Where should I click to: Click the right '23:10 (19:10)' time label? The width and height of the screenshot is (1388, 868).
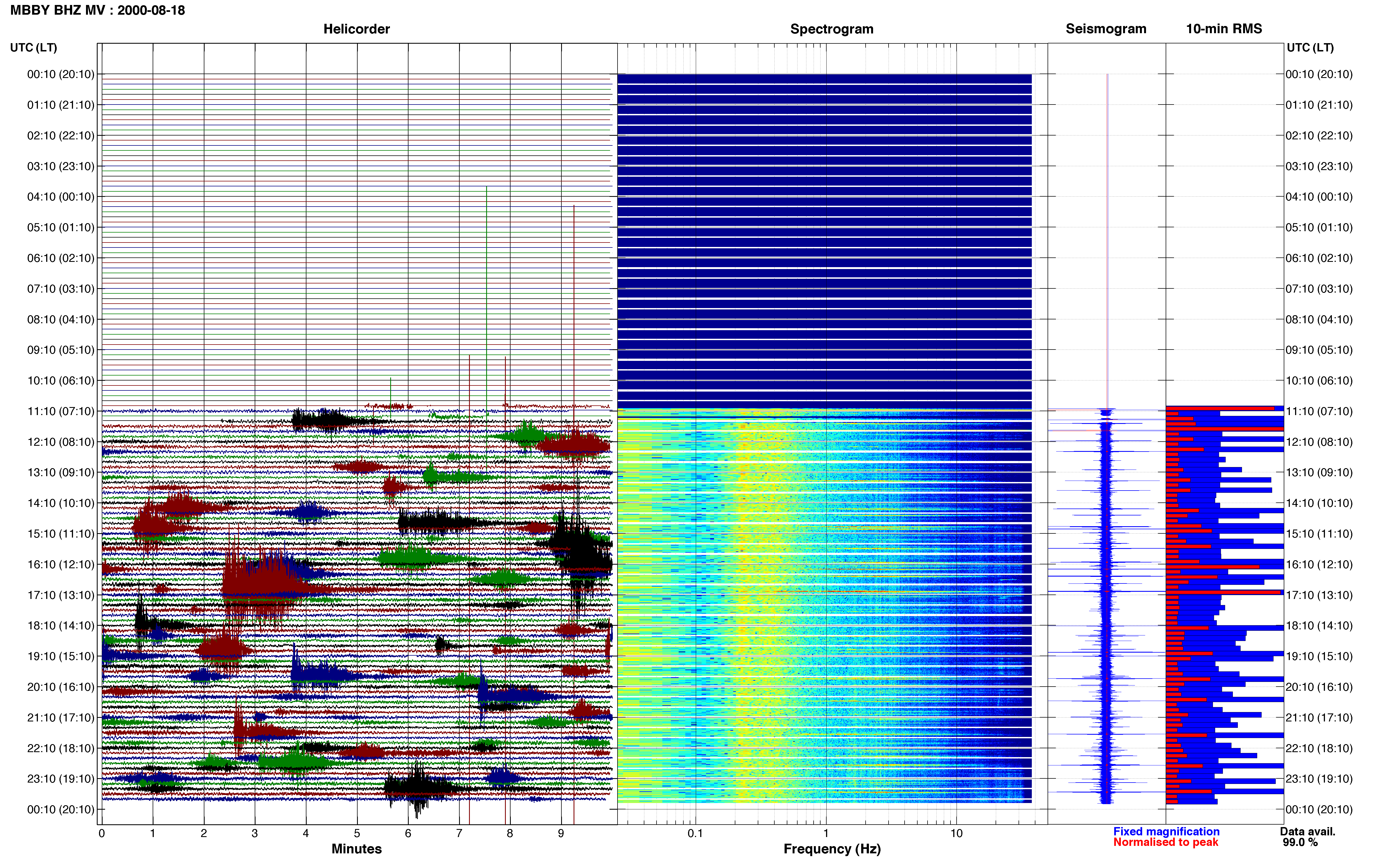(x=1319, y=779)
